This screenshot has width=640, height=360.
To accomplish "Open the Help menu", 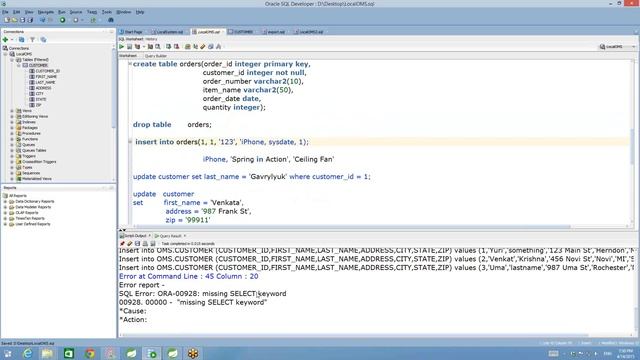I will click(x=140, y=12).
